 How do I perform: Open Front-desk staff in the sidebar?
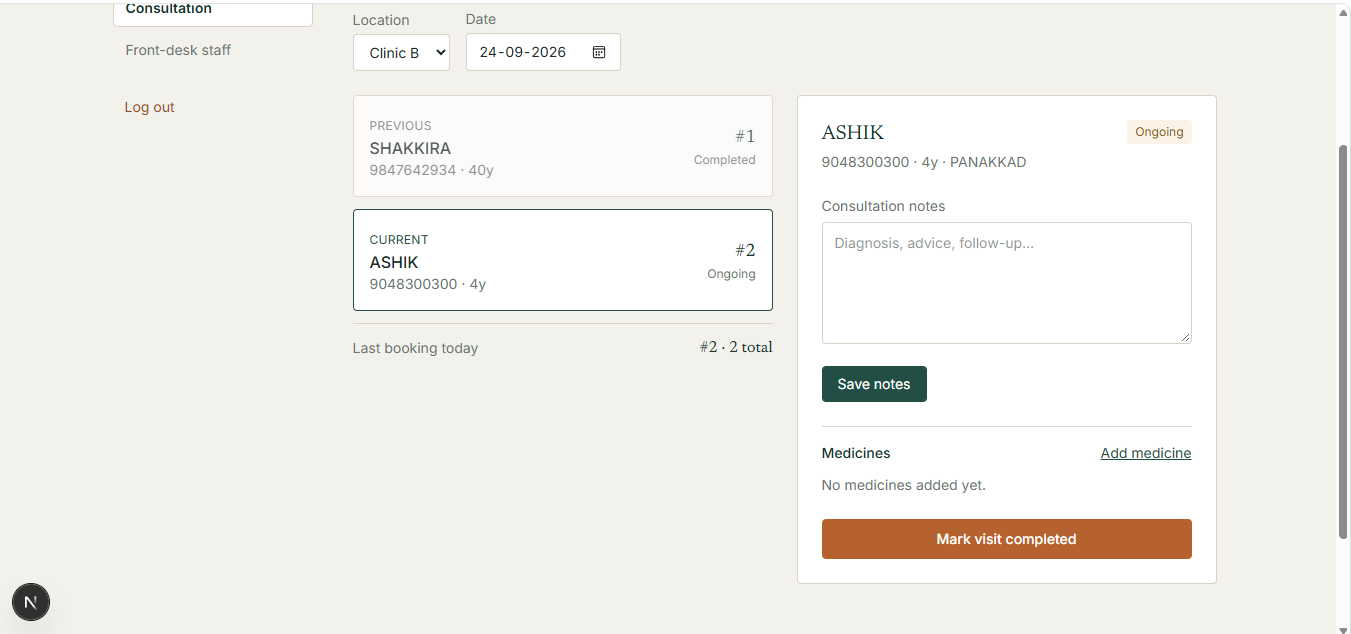[178, 50]
